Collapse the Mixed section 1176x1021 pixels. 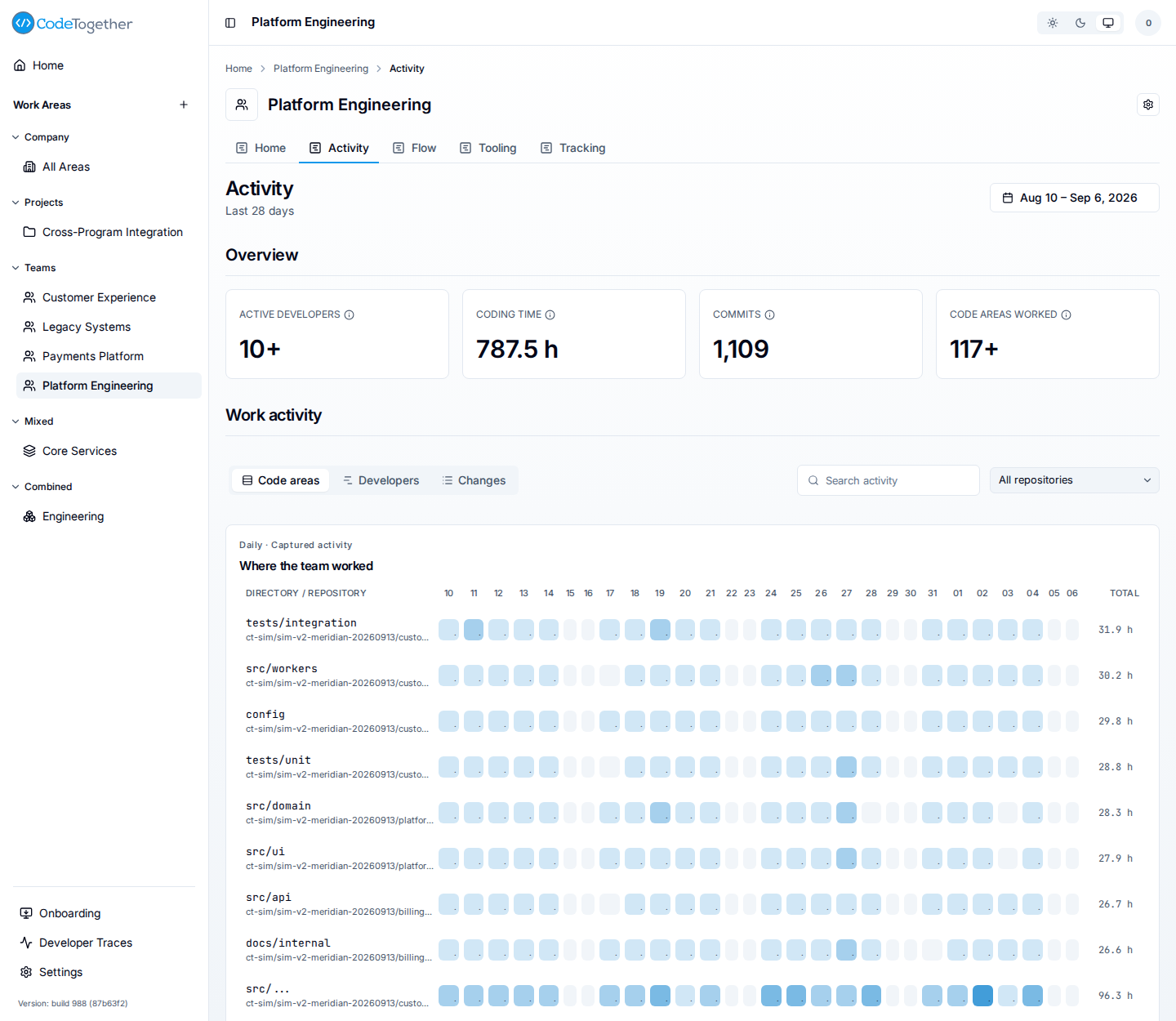point(33,421)
